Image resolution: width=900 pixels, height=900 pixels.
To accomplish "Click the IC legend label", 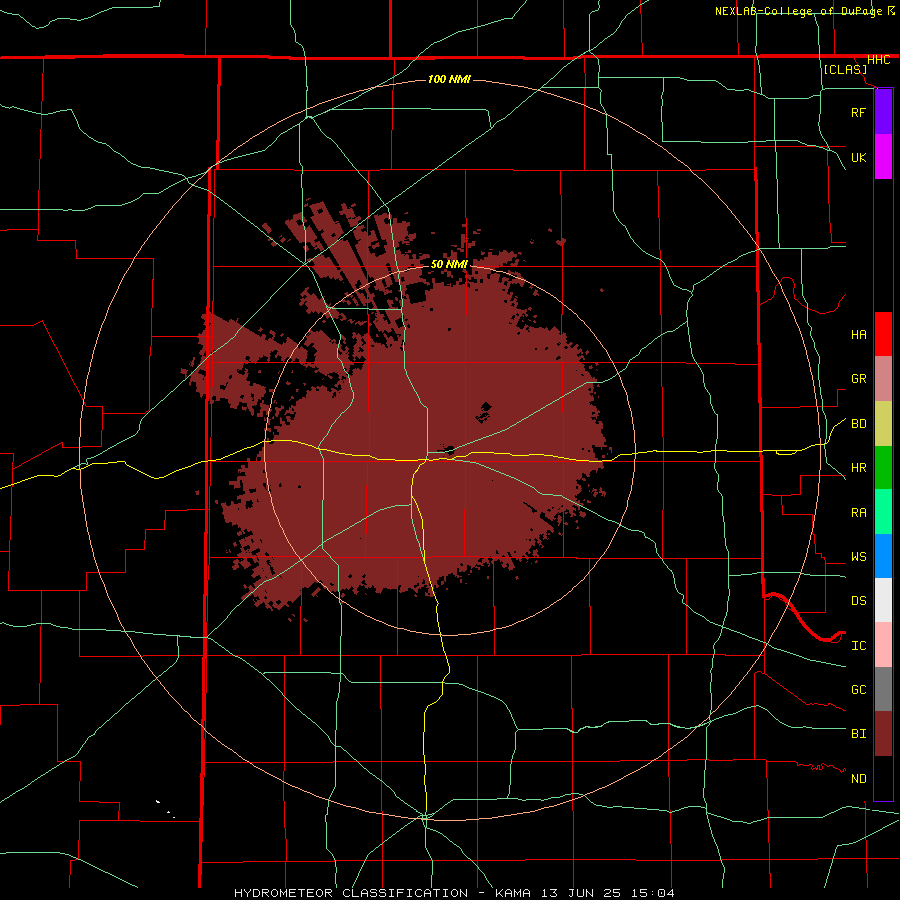I will click(x=858, y=646).
